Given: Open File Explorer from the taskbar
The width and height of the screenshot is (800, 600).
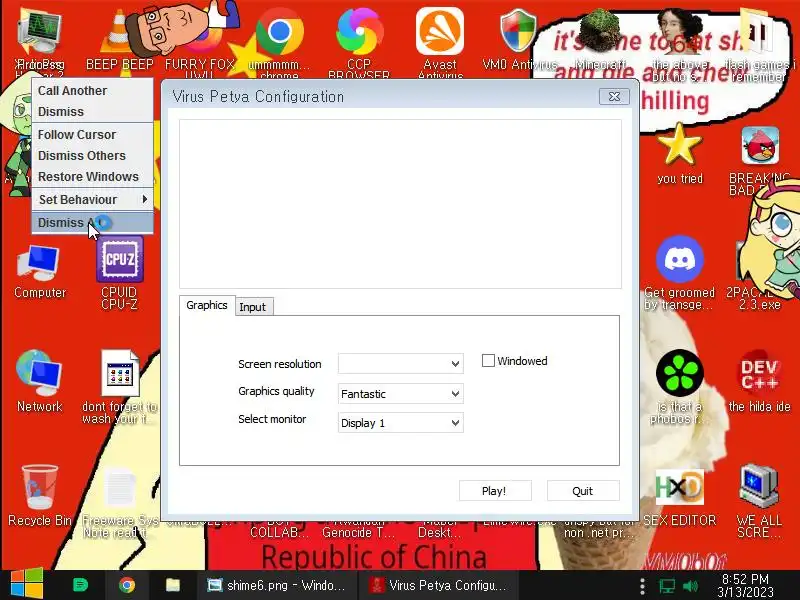Looking at the screenshot, I should pos(172,585).
